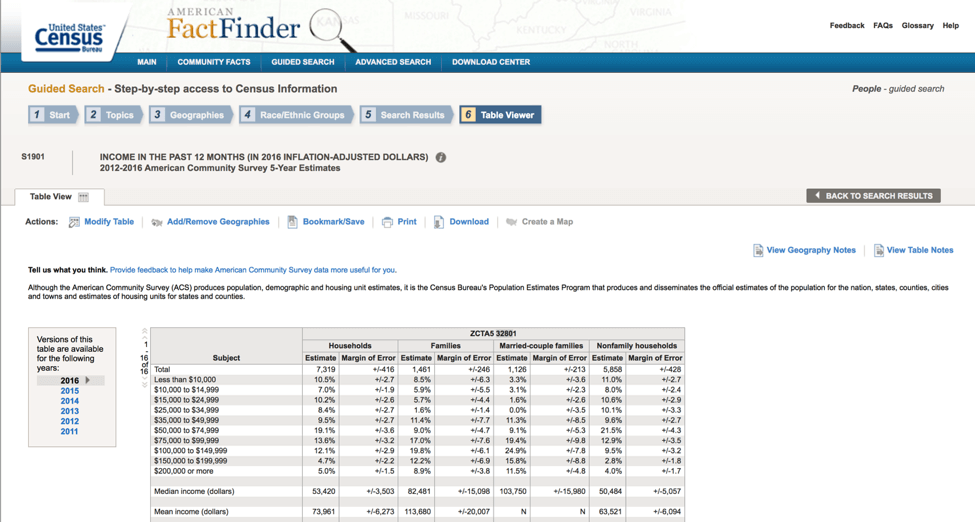Select the Table View tab
975x522 pixels.
click(x=60, y=197)
